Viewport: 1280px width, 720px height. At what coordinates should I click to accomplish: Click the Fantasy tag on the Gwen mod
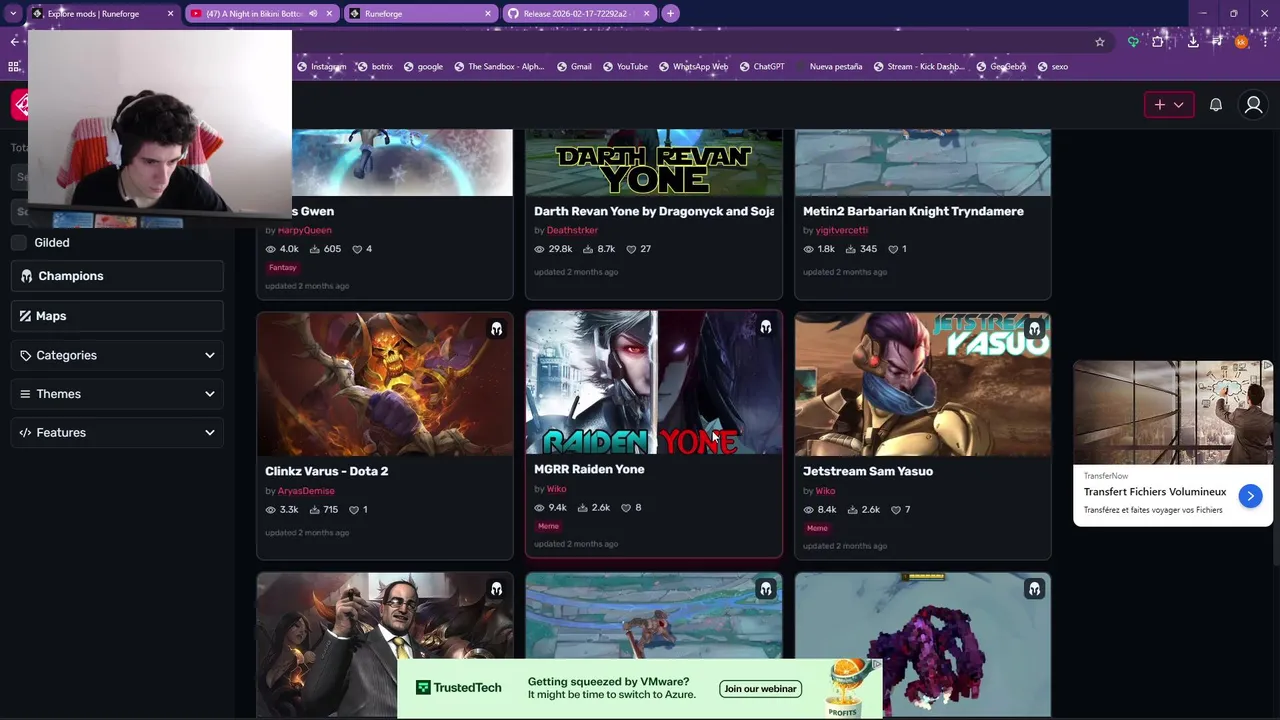[x=282, y=268]
